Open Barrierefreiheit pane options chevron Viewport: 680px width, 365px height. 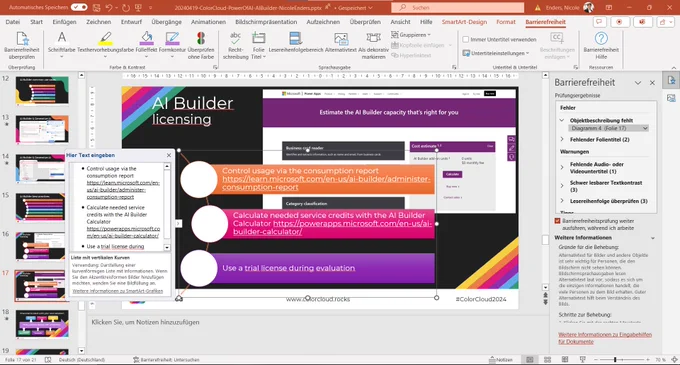[638, 82]
